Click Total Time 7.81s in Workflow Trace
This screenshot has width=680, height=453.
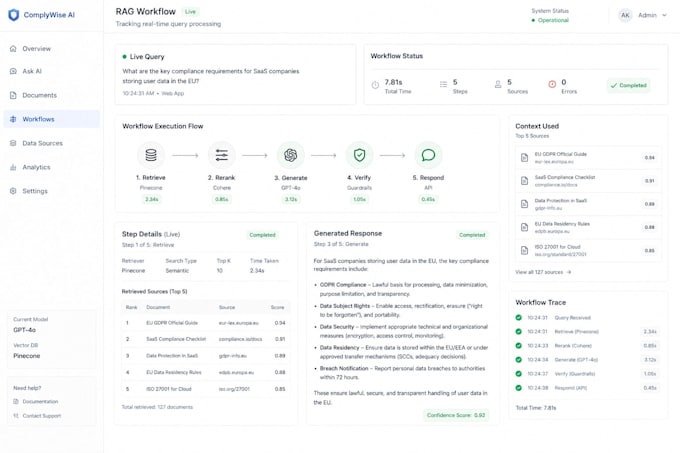[536, 408]
